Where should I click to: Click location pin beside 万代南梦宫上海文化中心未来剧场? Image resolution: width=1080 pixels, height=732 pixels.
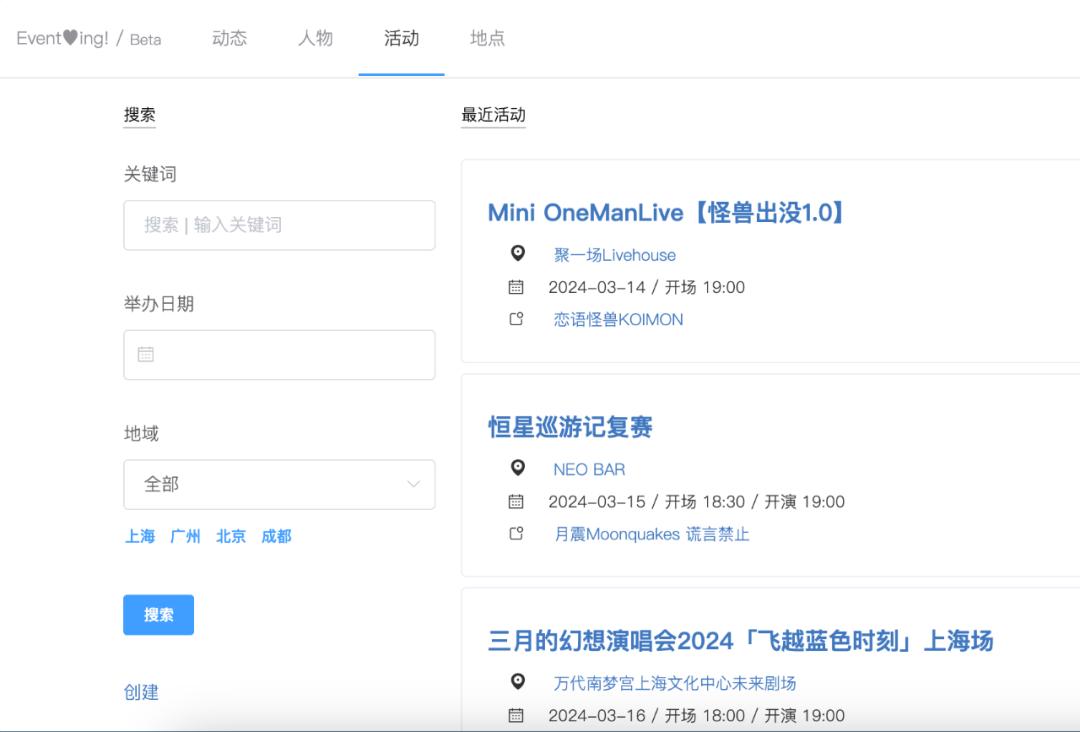(517, 682)
